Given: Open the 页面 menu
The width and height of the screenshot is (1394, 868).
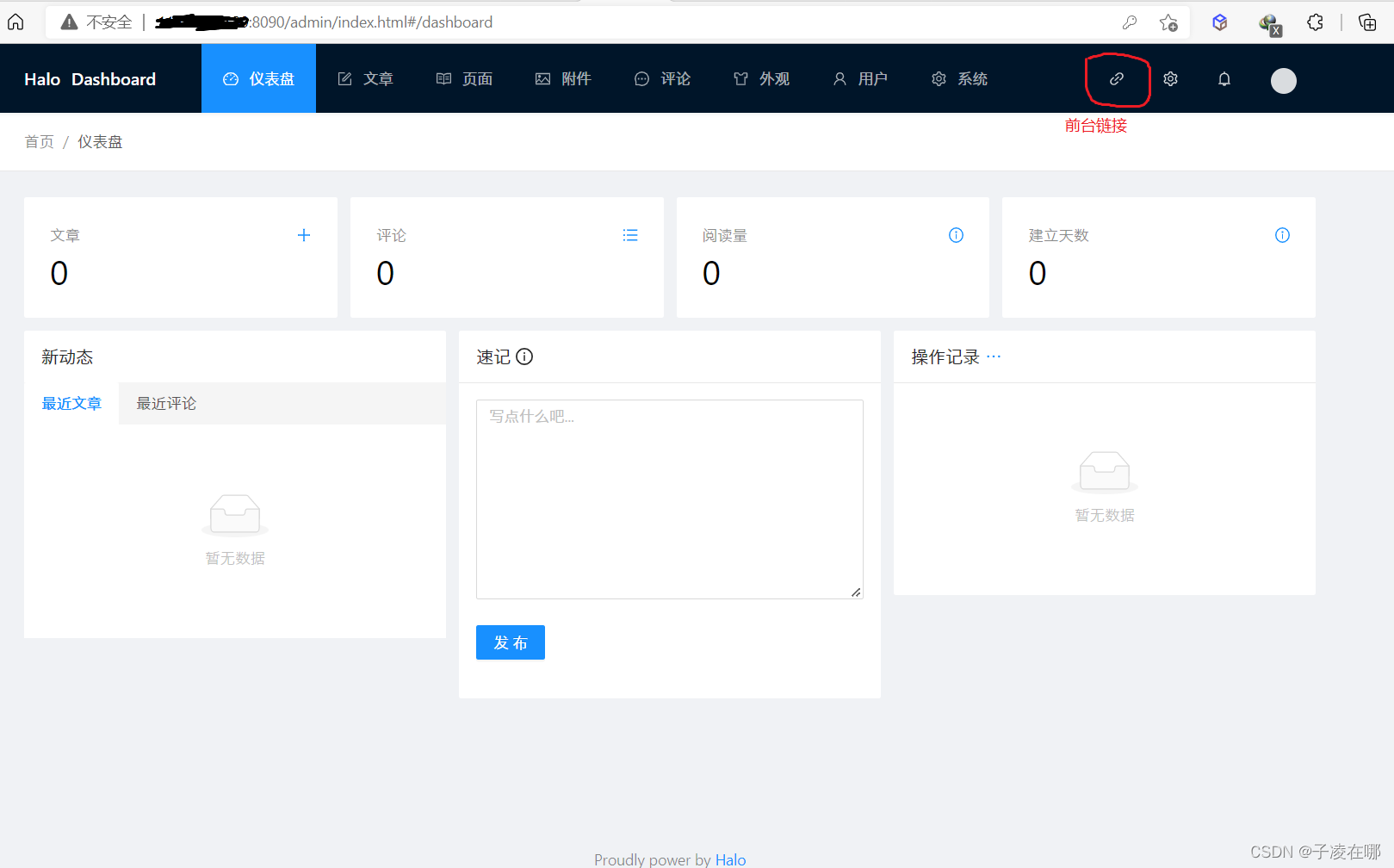Looking at the screenshot, I should (x=464, y=78).
